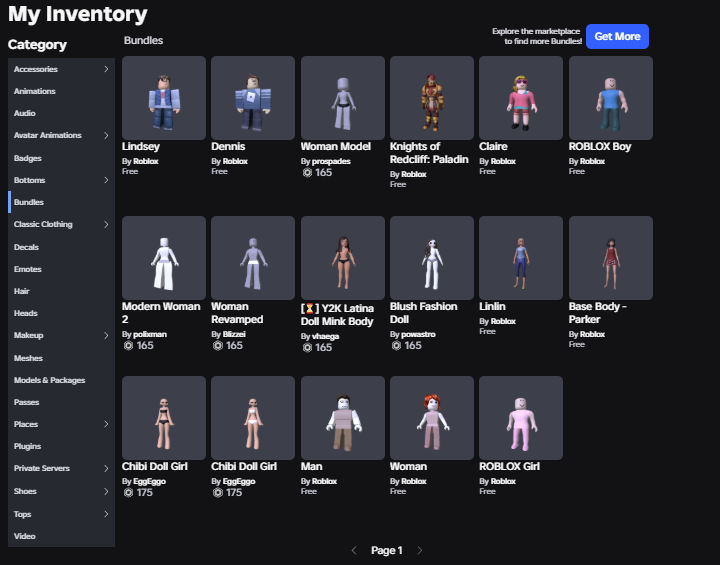Open Y2K Latina Doll Mink Body thumbnail
Screen dimensions: 720x565
pyautogui.click(x=343, y=258)
